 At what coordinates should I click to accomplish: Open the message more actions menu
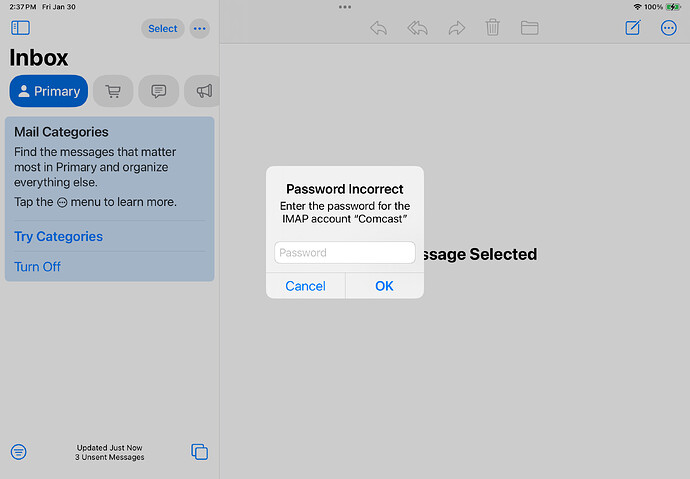668,28
